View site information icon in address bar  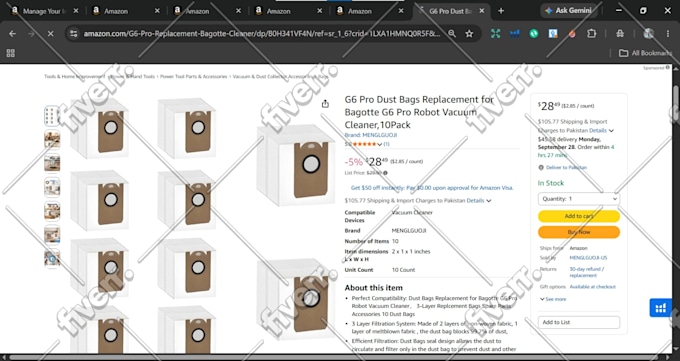click(74, 33)
